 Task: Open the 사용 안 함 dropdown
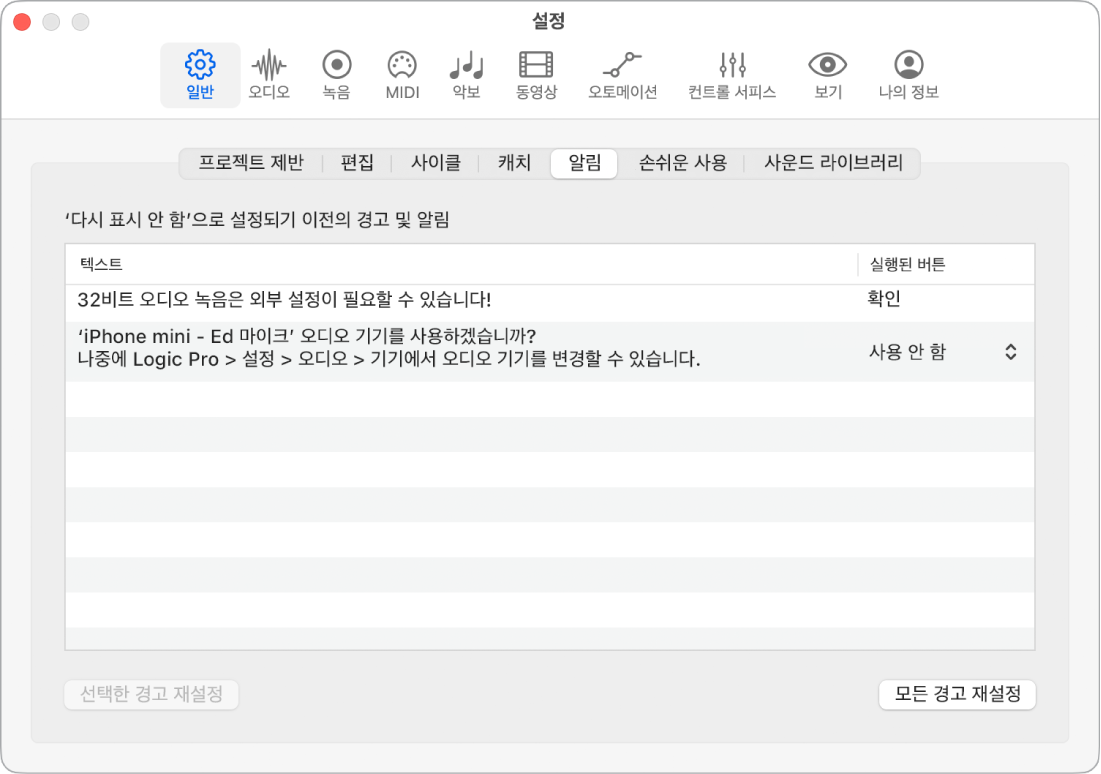(x=943, y=352)
